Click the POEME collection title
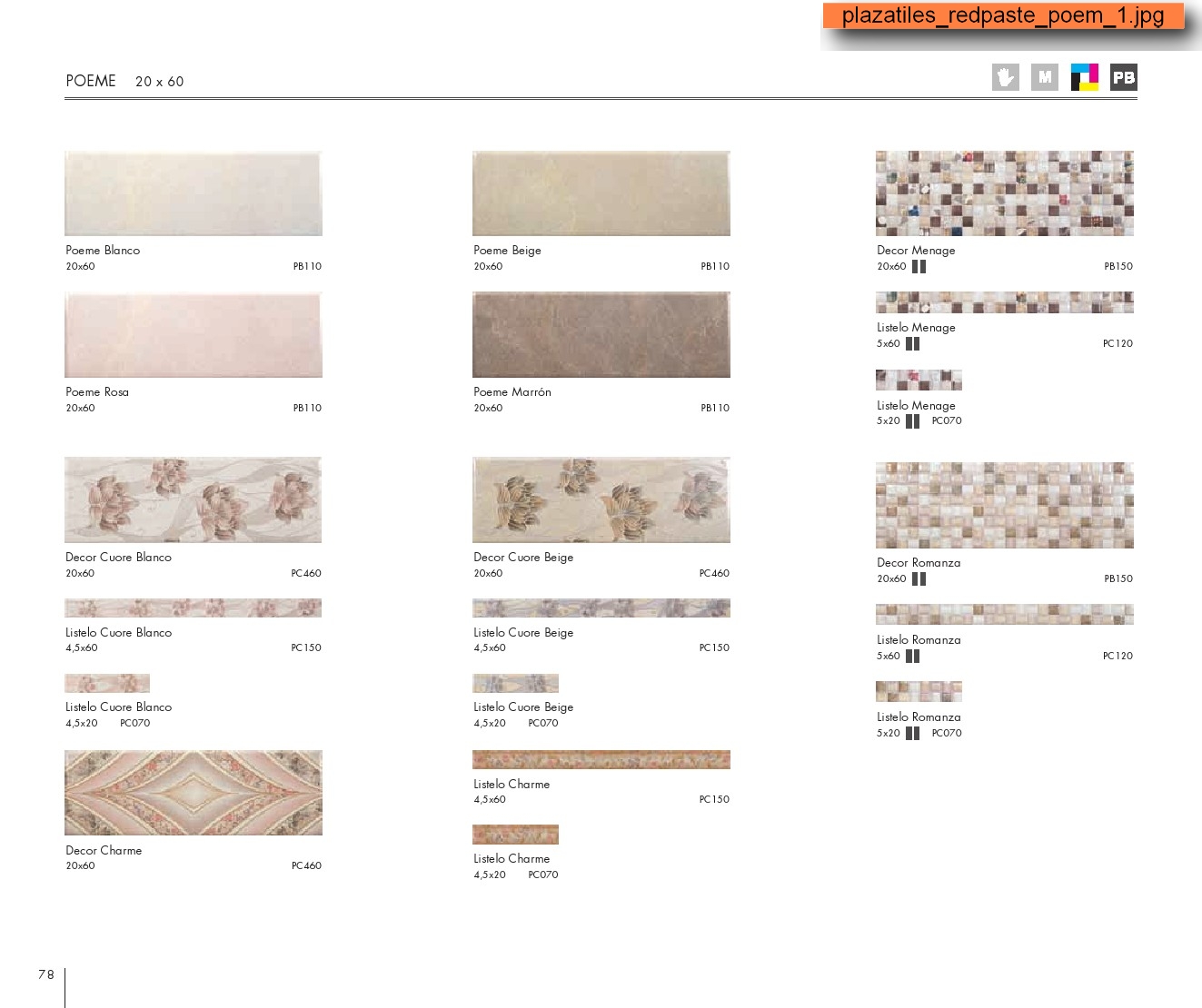This screenshot has height=1008, width=1202. pyautogui.click(x=91, y=81)
